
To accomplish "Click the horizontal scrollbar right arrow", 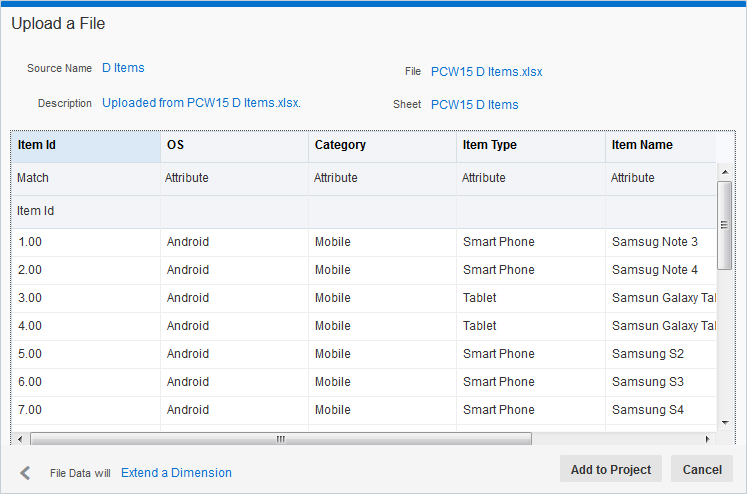I will (x=707, y=439).
